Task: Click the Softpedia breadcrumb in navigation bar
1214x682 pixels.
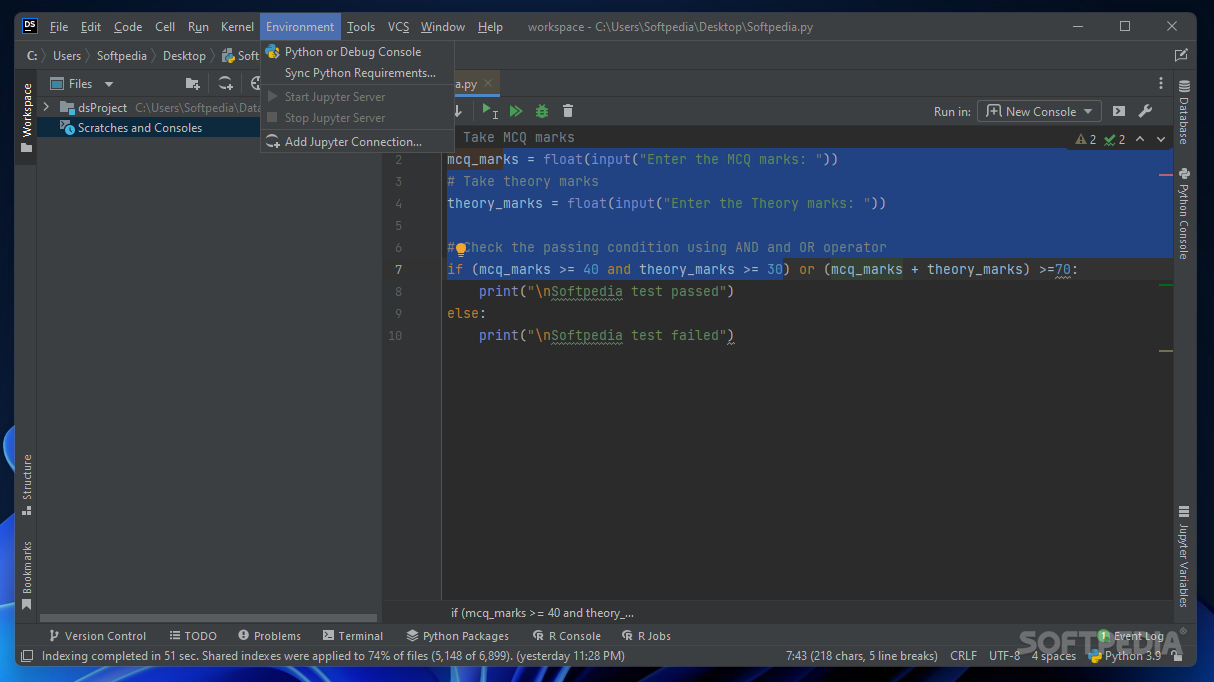Action: 121,56
